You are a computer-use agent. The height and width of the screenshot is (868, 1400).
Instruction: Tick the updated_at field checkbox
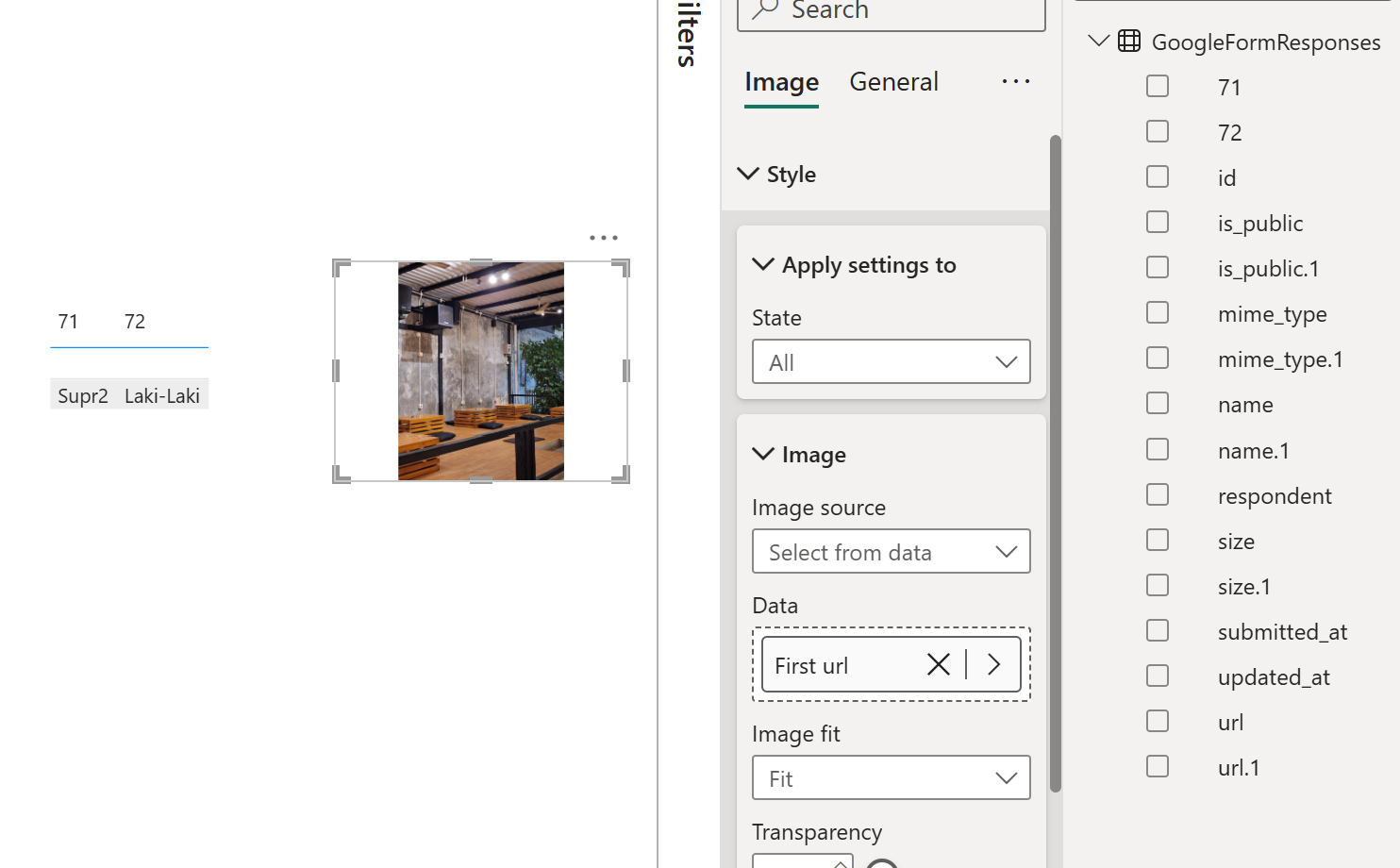(x=1158, y=676)
